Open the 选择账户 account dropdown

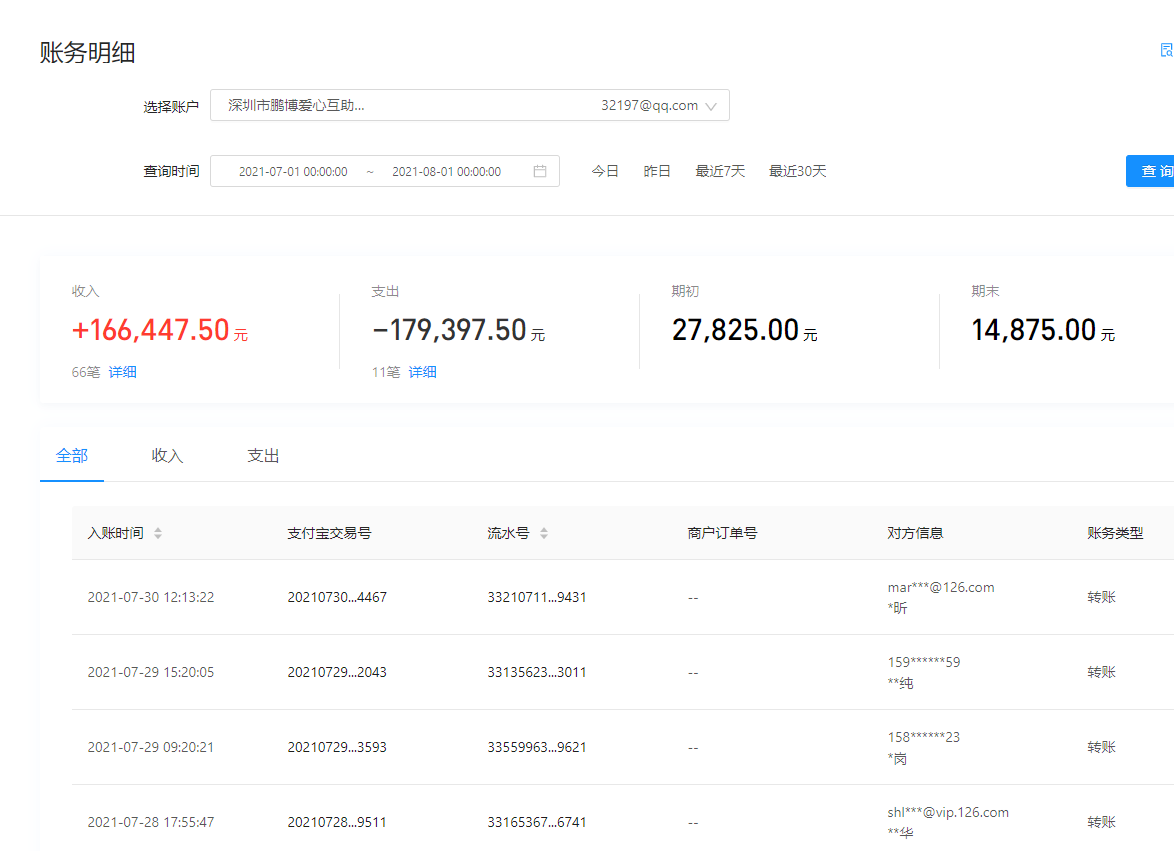point(468,106)
